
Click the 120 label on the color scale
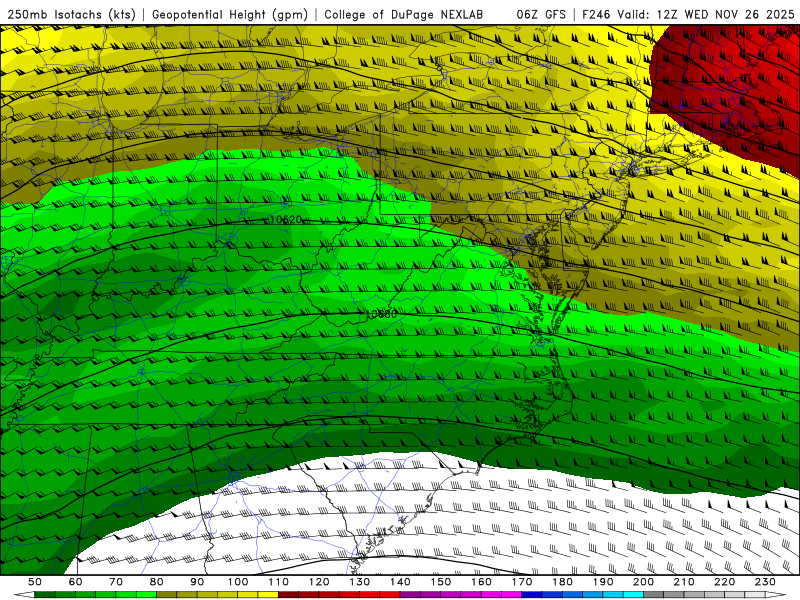click(x=319, y=582)
